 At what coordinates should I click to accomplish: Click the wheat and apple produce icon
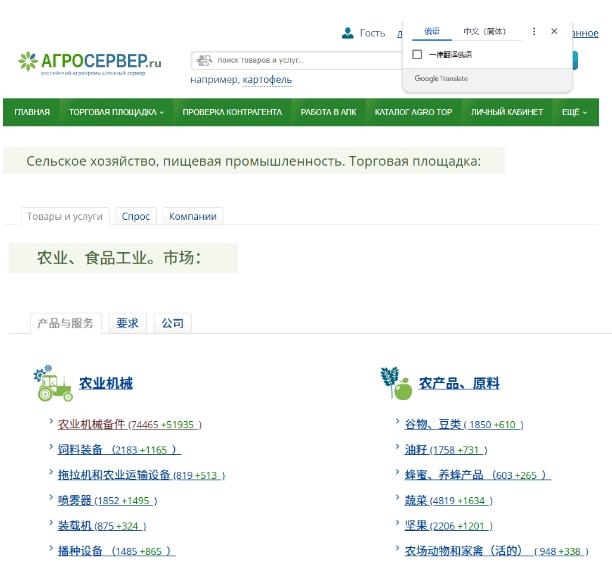pos(395,383)
